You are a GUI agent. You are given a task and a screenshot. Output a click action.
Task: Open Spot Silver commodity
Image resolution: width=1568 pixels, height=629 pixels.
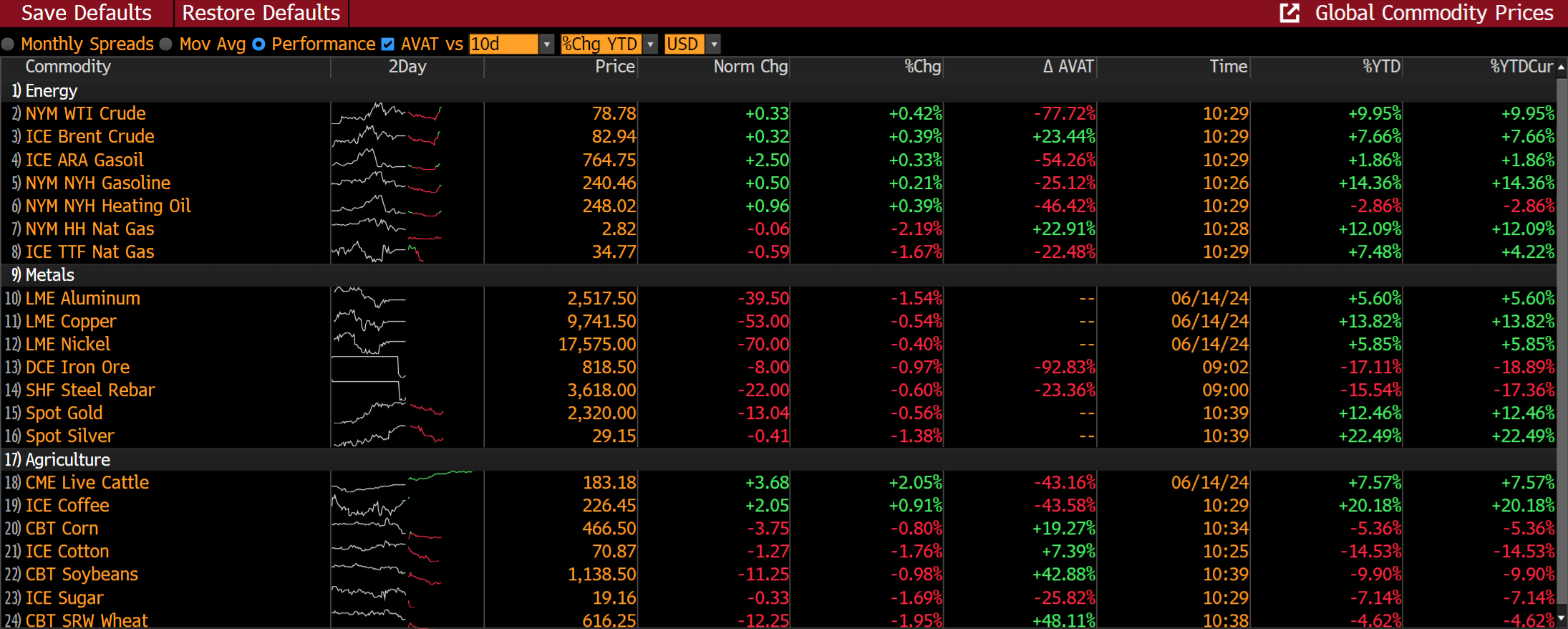[69, 436]
